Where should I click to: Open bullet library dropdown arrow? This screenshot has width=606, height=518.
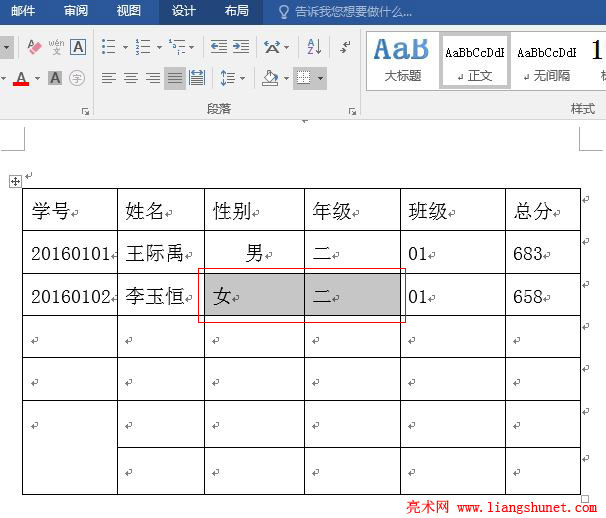click(125, 47)
